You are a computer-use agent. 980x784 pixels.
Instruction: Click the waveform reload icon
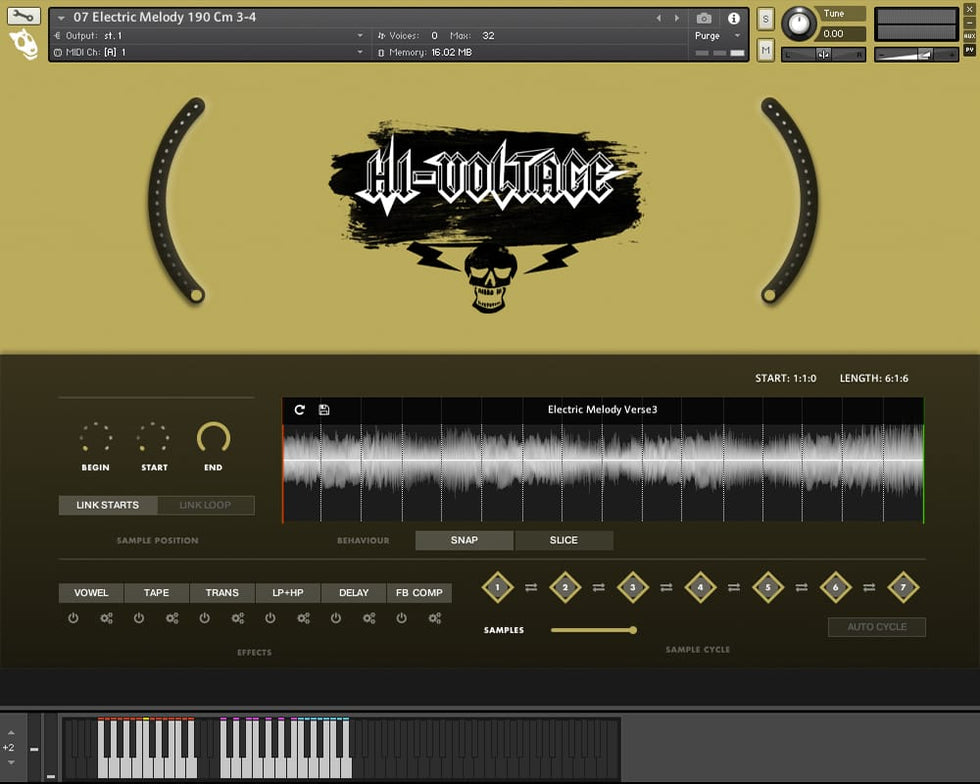(300, 410)
